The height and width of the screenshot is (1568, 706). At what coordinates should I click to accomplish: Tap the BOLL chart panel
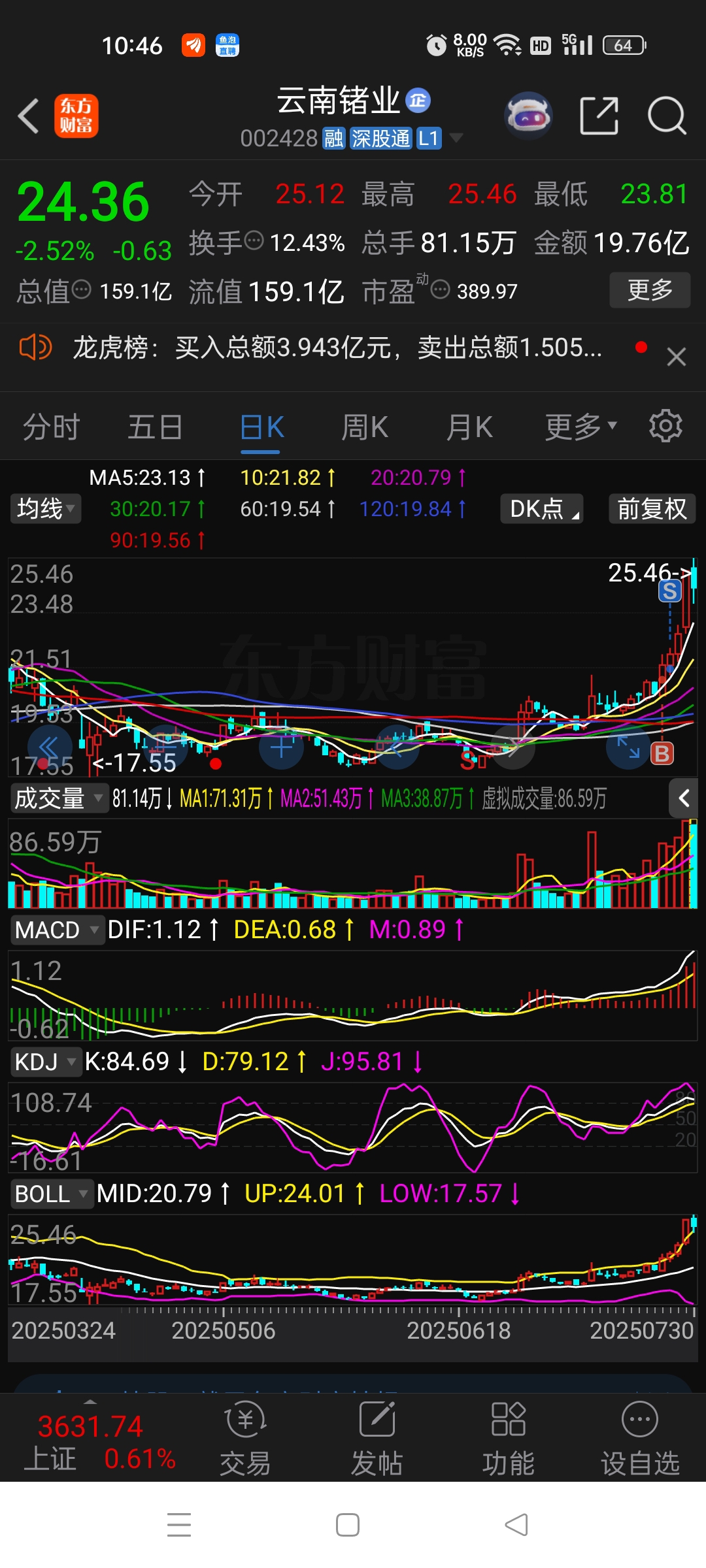(x=353, y=1260)
